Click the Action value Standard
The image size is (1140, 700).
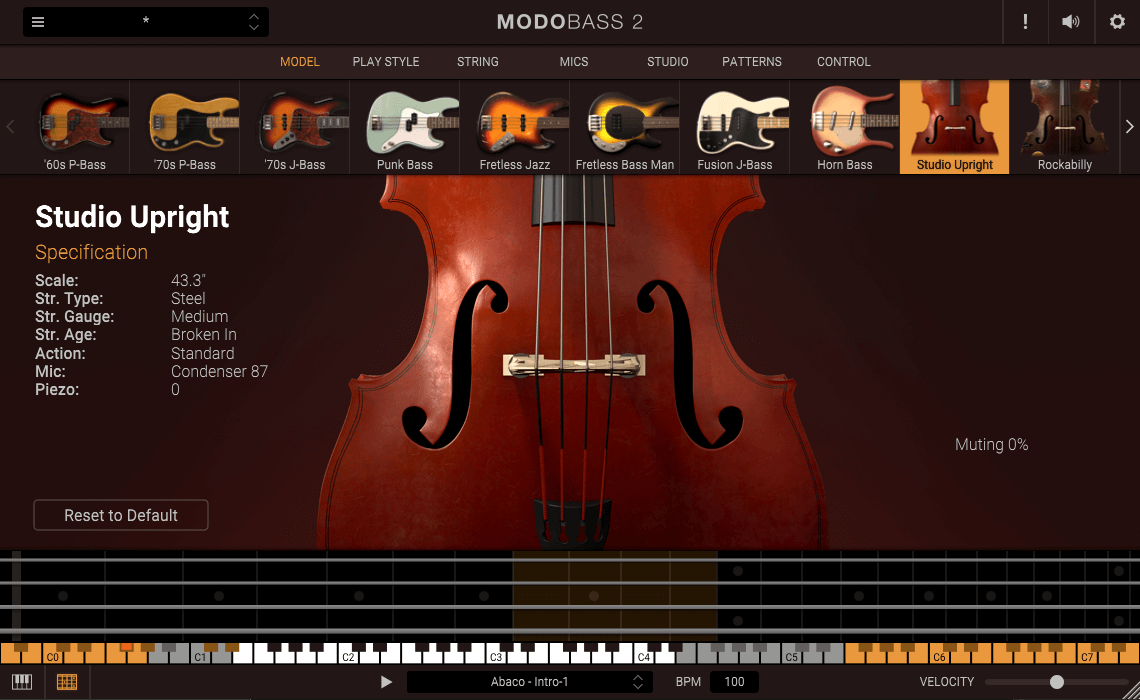coord(202,354)
